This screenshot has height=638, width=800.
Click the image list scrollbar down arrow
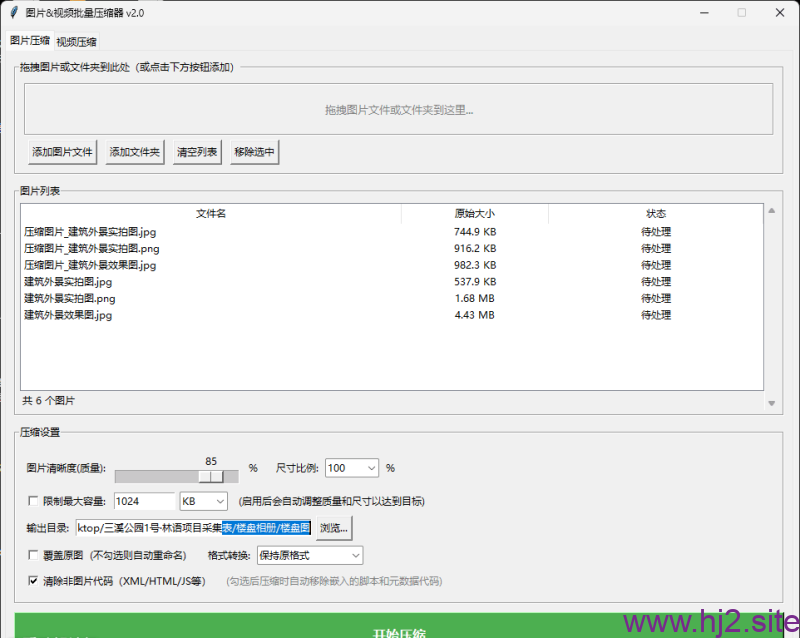771,403
